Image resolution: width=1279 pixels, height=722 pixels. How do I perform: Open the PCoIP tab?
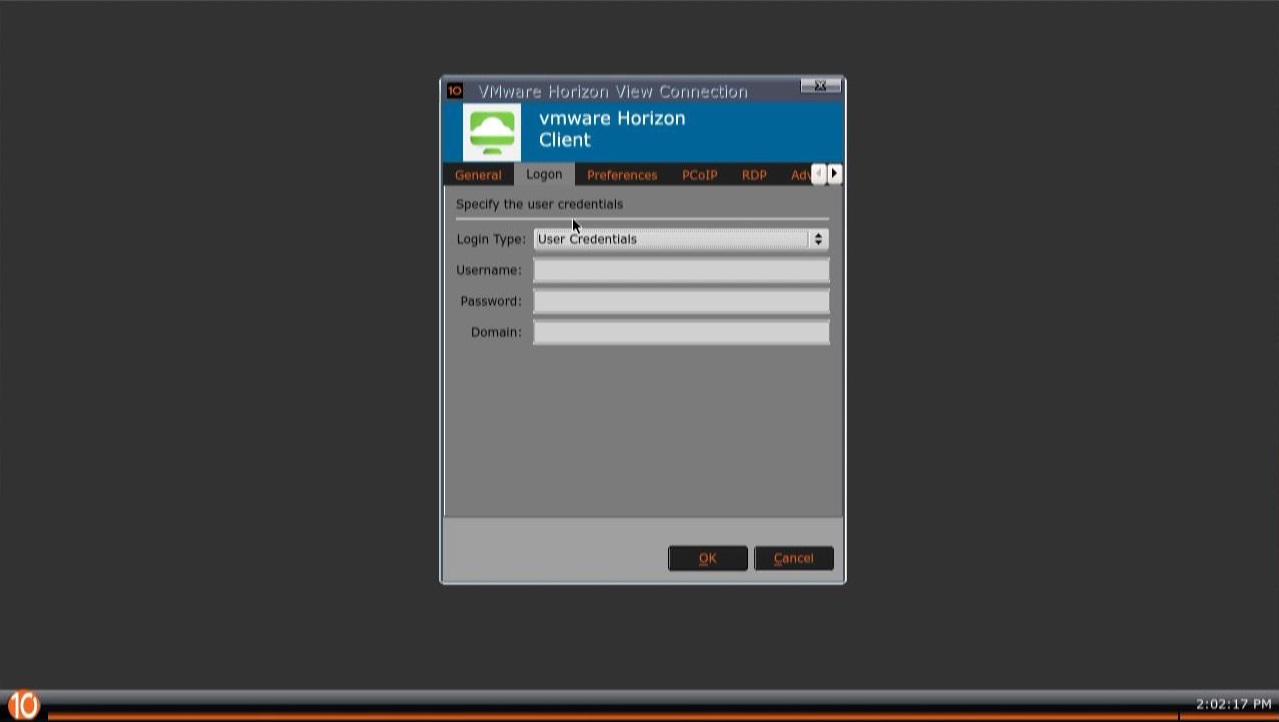point(700,175)
